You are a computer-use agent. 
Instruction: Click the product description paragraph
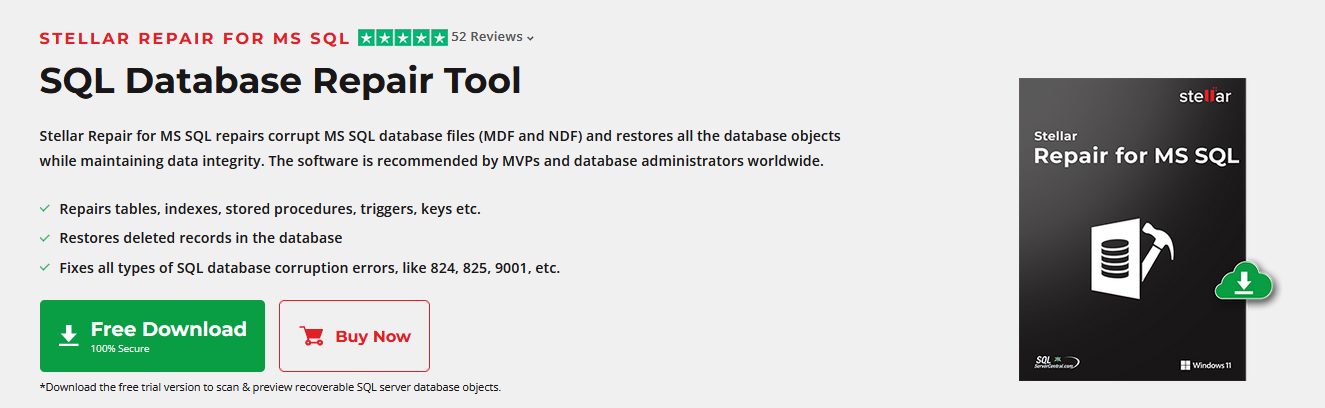(440, 148)
